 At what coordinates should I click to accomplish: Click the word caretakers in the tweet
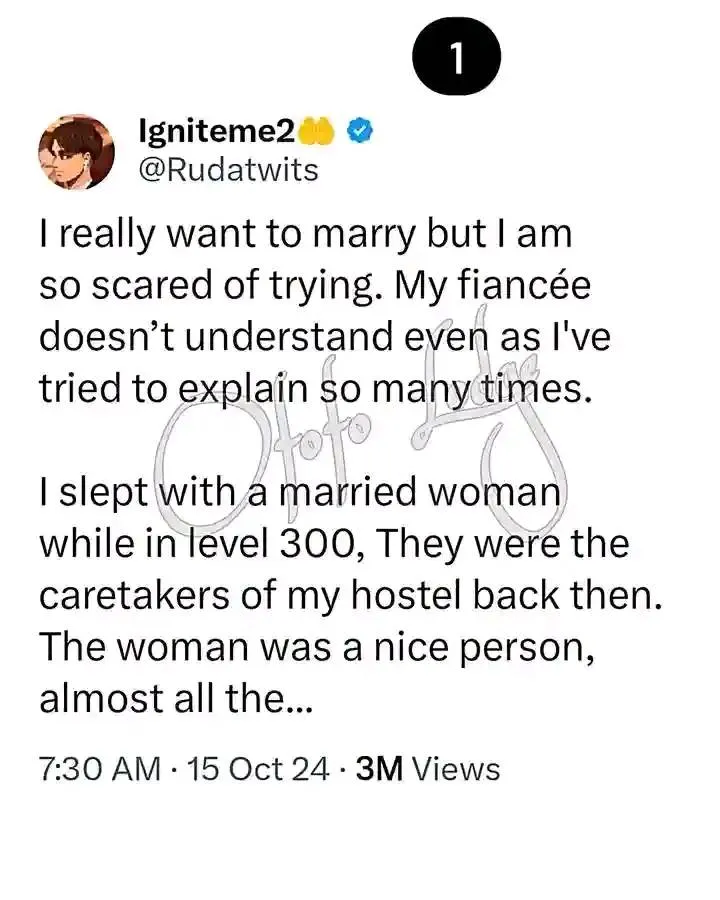[135, 595]
